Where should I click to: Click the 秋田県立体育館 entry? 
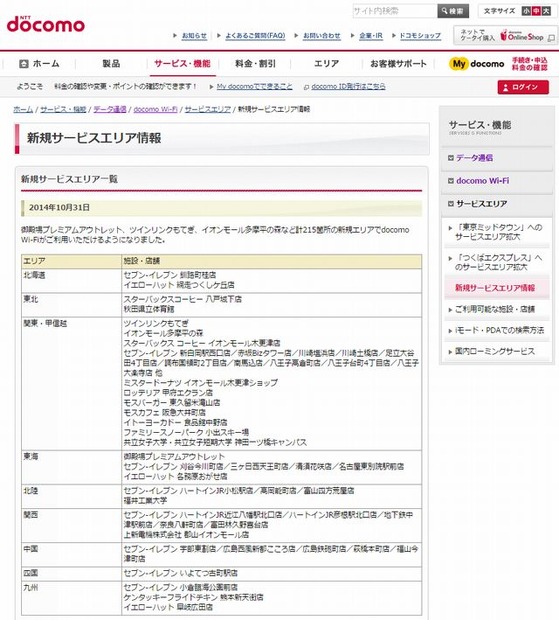(149, 309)
